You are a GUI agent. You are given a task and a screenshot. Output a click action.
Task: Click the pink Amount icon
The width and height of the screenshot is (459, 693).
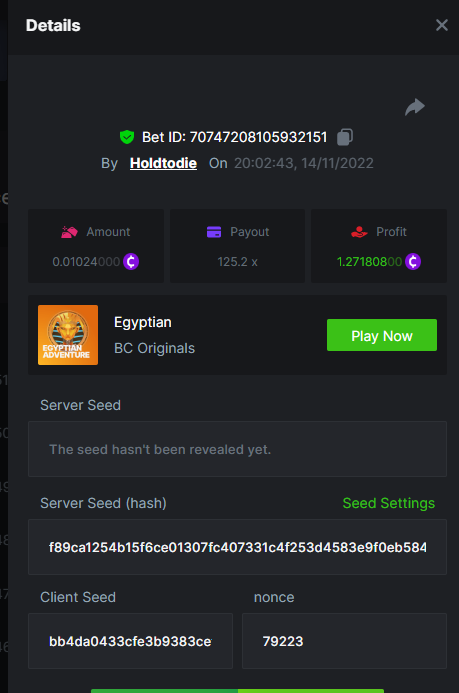69,232
